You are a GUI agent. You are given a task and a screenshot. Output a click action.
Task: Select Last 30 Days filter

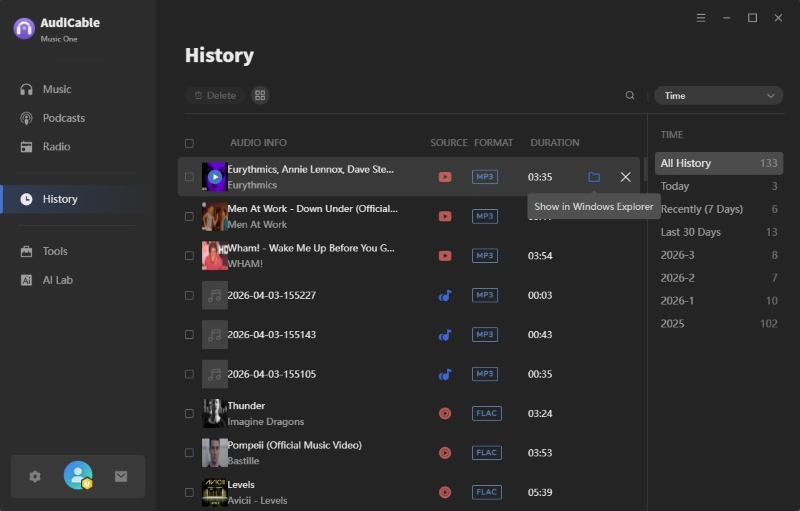718,232
